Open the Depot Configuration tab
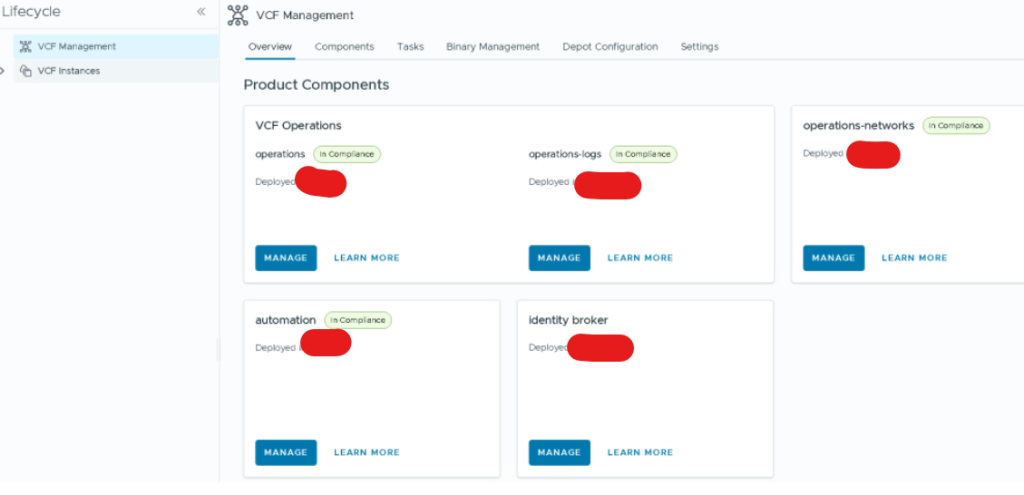This screenshot has width=1024, height=495. click(x=610, y=47)
